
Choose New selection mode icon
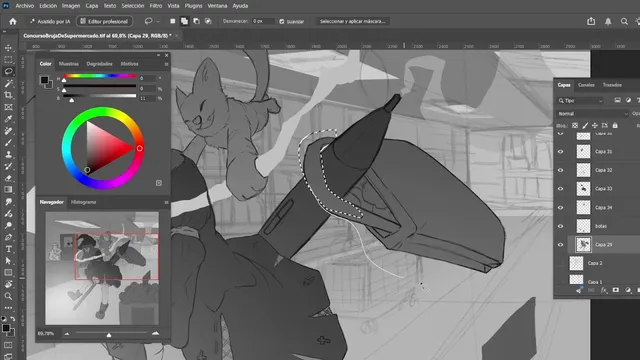pyautogui.click(x=173, y=21)
